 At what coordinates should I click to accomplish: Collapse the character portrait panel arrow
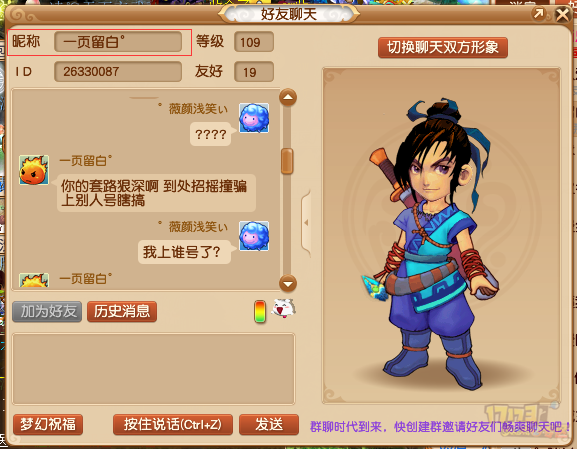[x=306, y=223]
